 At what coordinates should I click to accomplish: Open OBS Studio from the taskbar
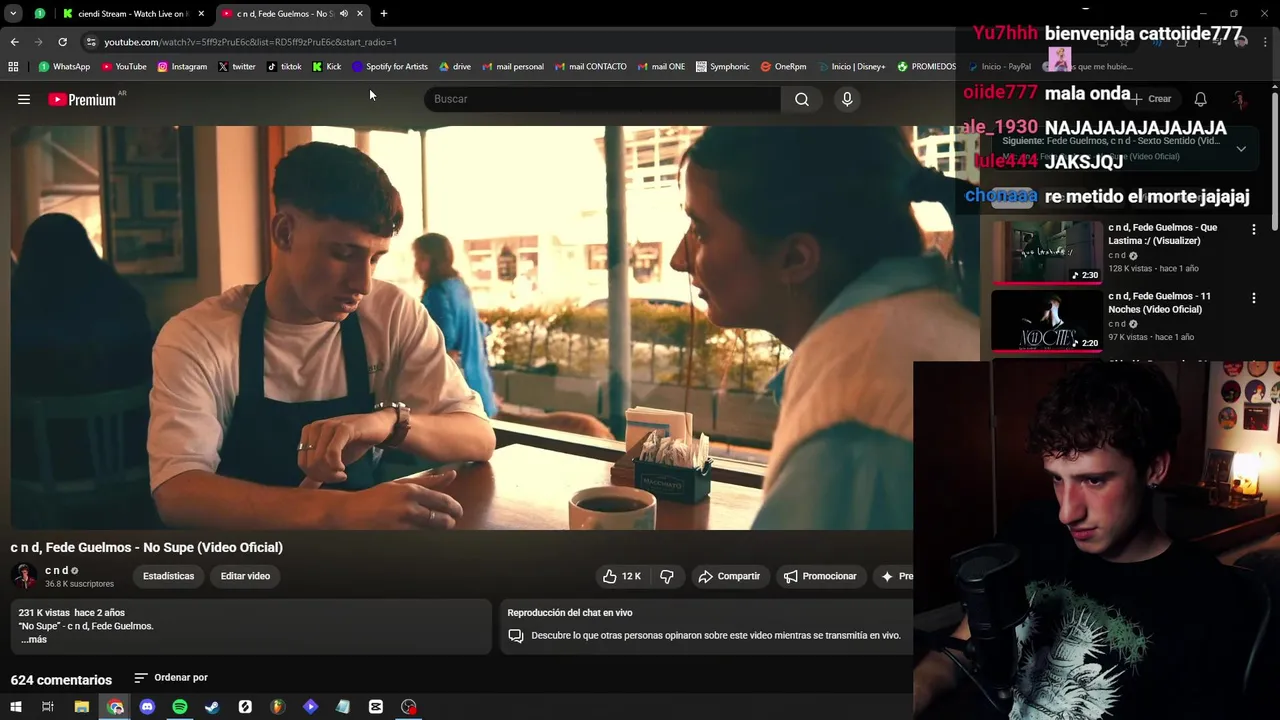[408, 707]
